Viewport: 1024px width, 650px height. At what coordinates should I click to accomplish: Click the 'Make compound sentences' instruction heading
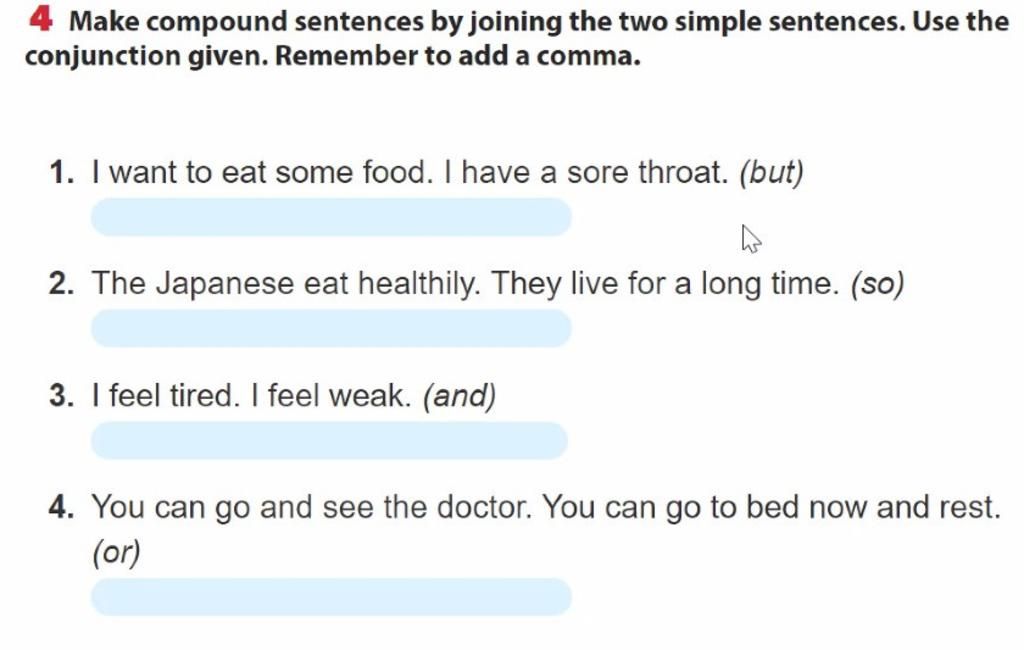pyautogui.click(x=517, y=39)
